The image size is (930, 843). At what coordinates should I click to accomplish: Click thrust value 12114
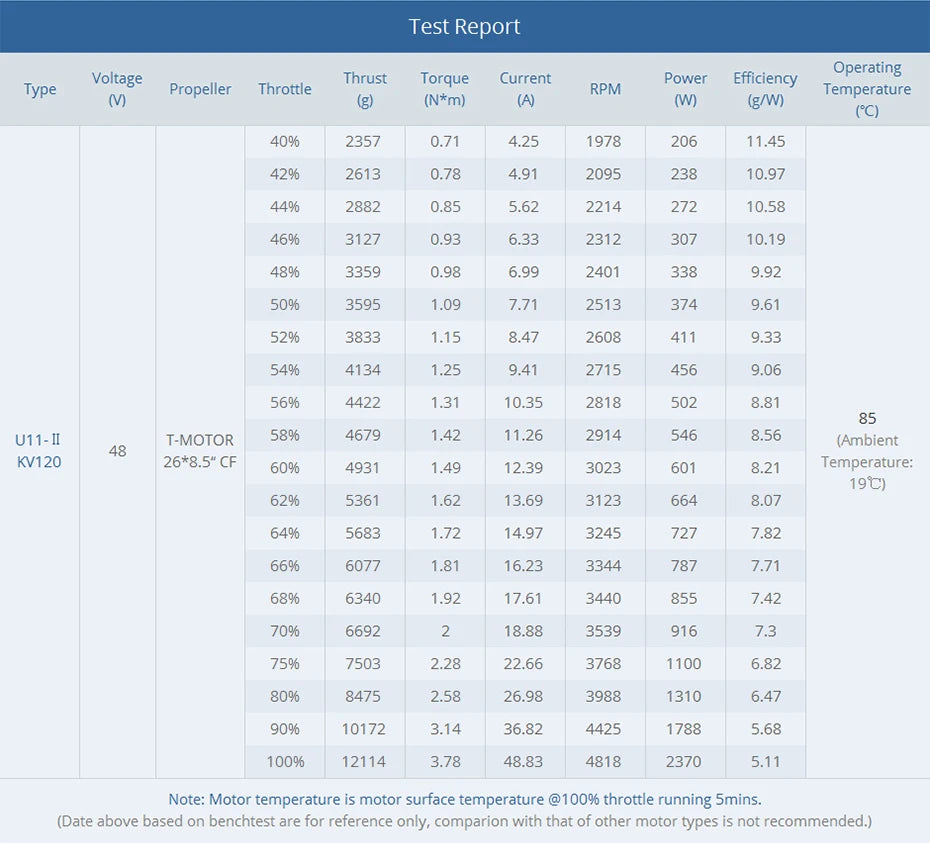pyautogui.click(x=363, y=762)
